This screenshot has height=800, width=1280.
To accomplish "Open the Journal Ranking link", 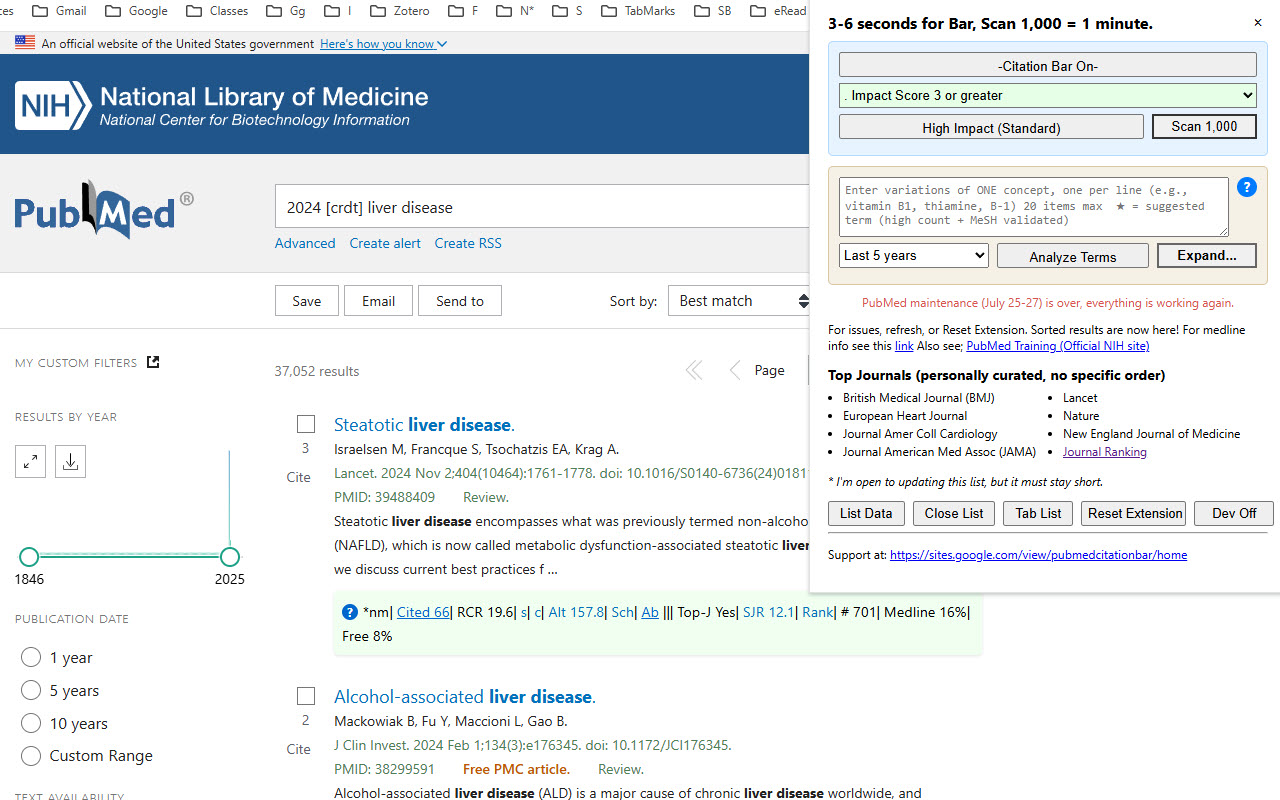I will (1105, 452).
